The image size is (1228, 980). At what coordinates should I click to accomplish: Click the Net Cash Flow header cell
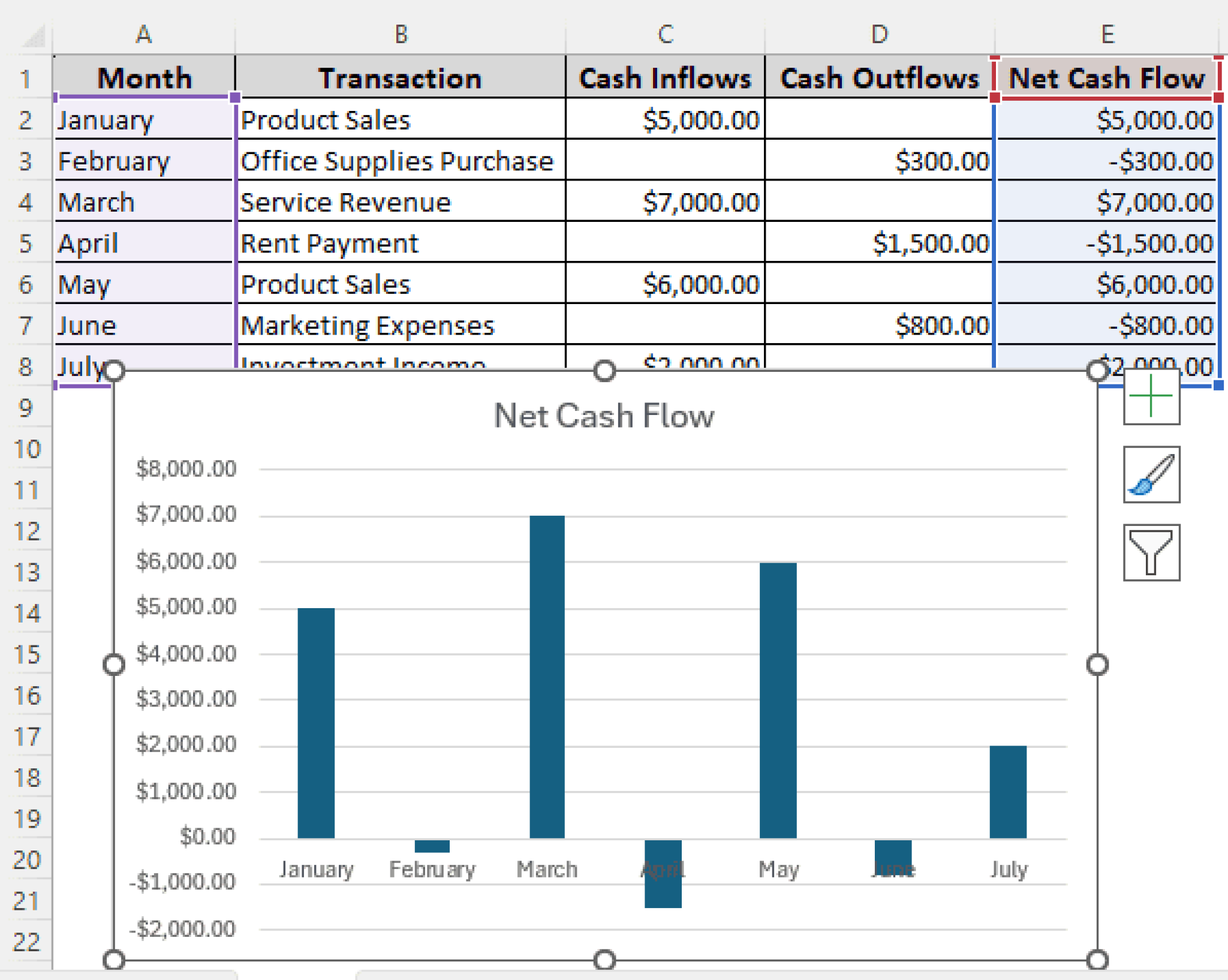point(1107,78)
